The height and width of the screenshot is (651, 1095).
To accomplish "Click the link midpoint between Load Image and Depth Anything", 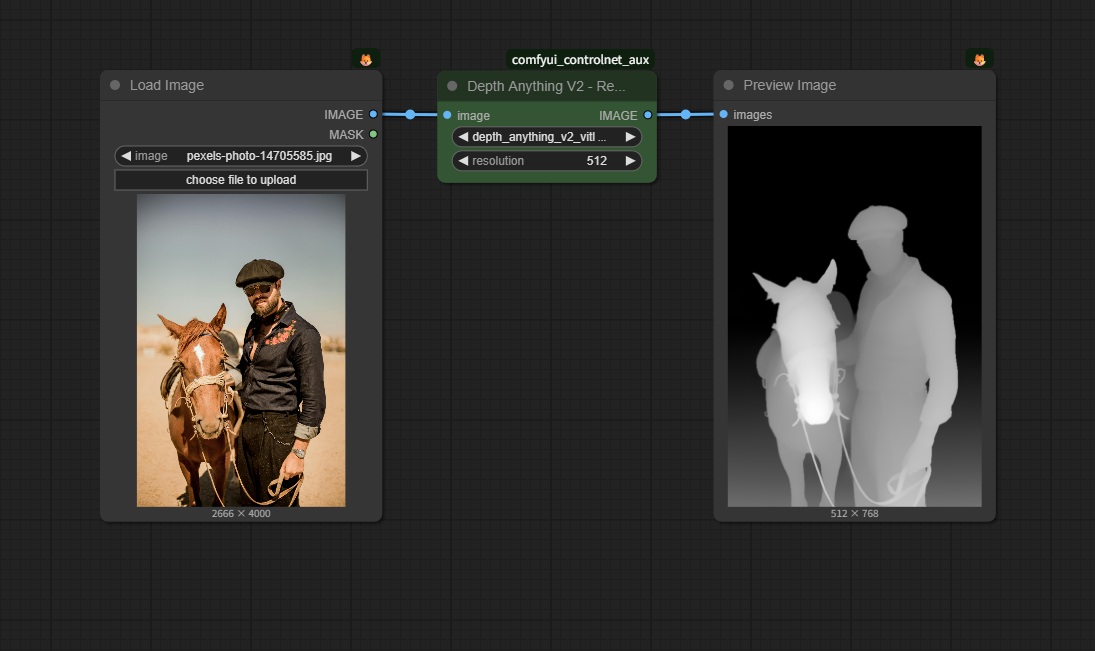I will [410, 115].
